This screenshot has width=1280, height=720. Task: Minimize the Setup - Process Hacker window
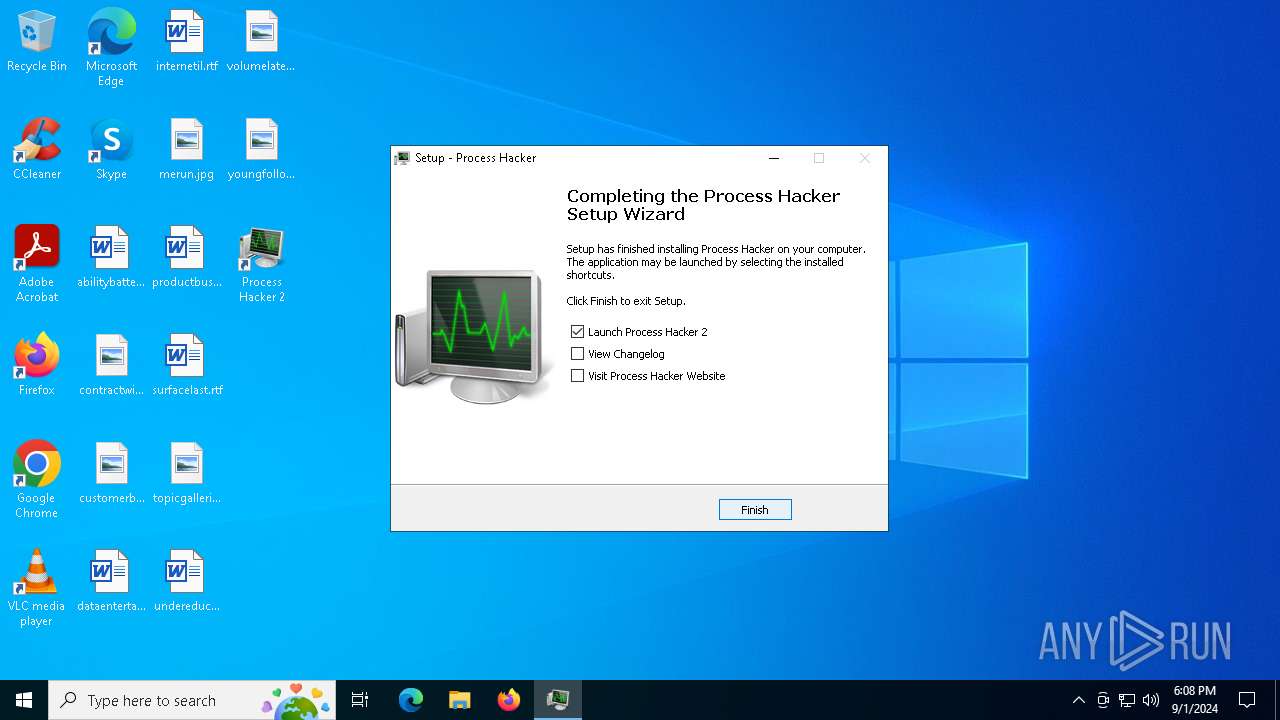773,158
